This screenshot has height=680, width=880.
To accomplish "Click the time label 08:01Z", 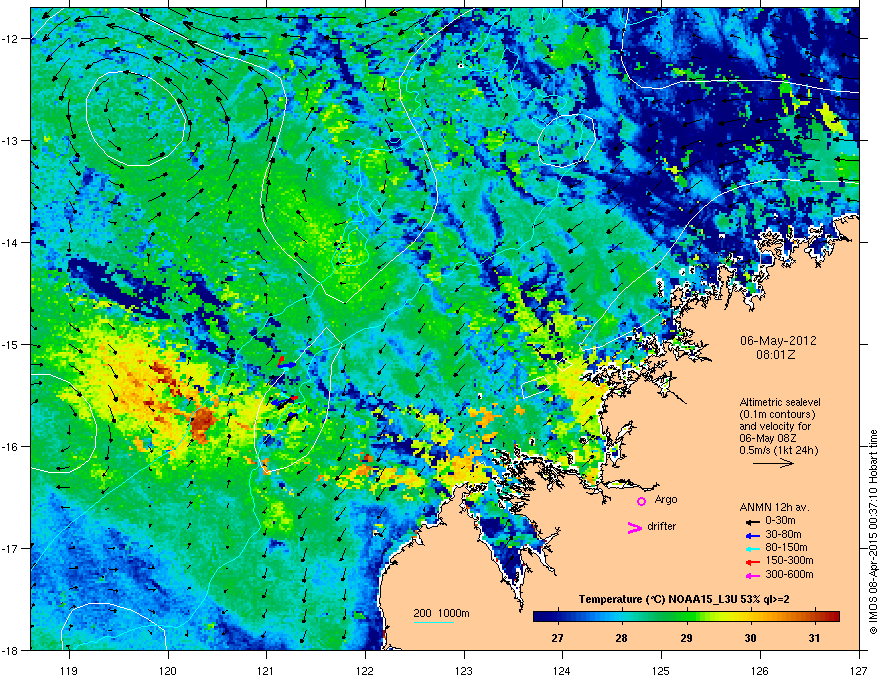I will point(776,355).
